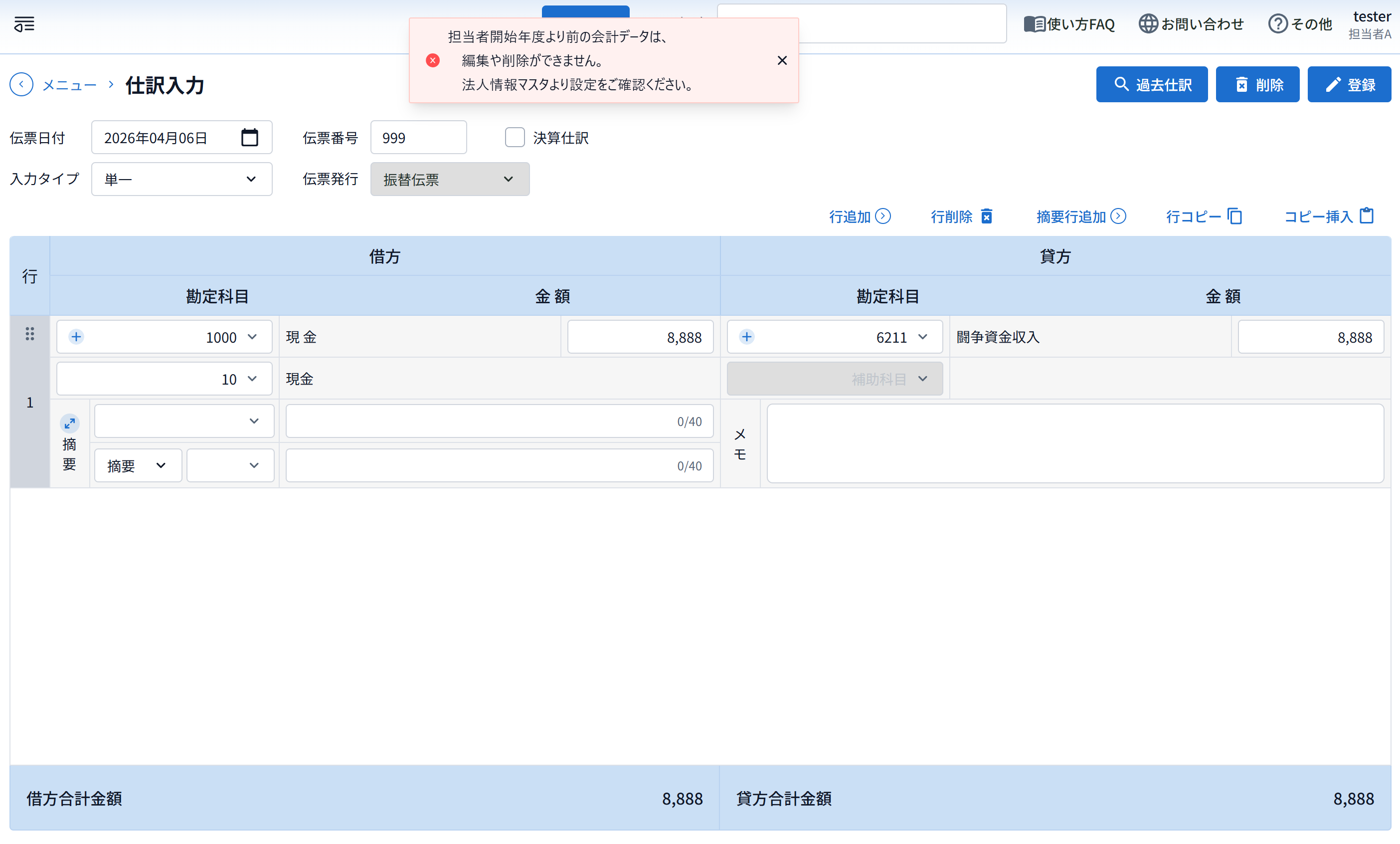1400x844 pixels.
Task: Toggle the hamburger sidebar menu icon
Action: point(24,24)
